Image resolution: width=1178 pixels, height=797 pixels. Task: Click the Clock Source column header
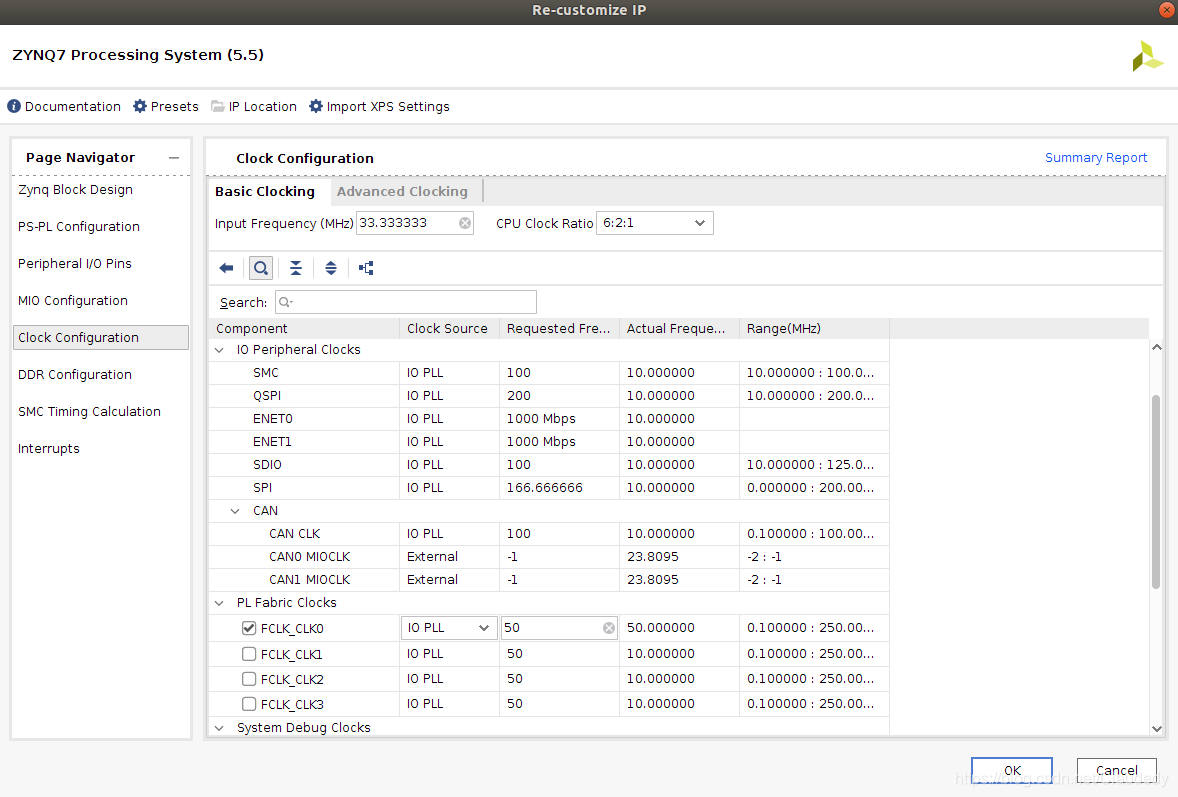(449, 328)
